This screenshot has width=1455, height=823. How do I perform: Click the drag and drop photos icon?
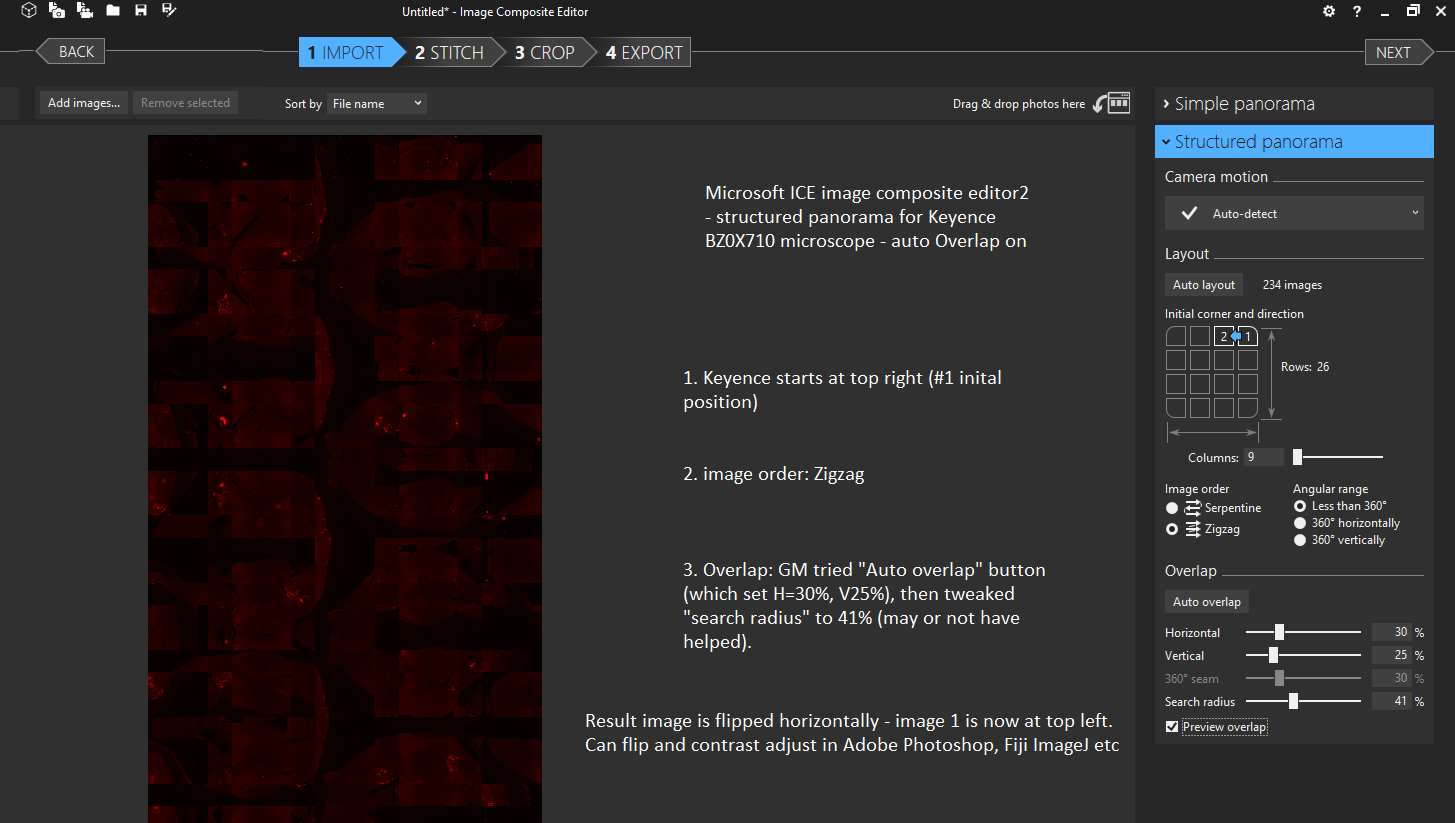point(1111,103)
